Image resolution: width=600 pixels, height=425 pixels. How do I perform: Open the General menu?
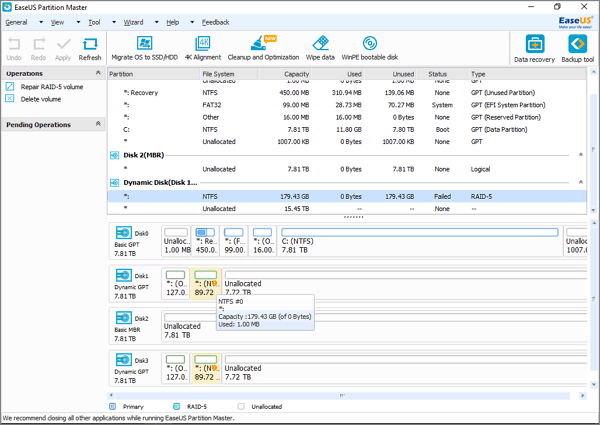tap(16, 22)
